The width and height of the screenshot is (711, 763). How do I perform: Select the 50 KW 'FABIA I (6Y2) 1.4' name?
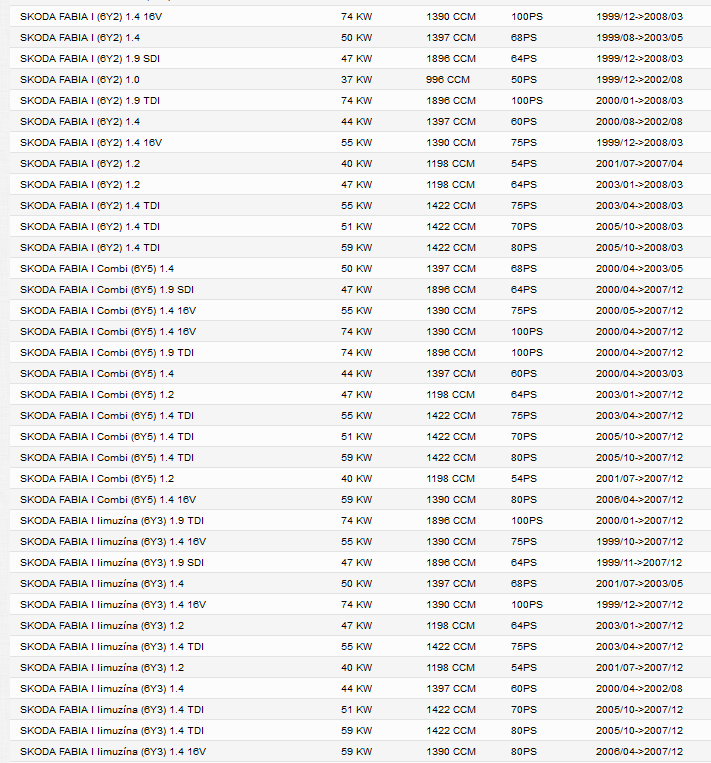pos(80,38)
